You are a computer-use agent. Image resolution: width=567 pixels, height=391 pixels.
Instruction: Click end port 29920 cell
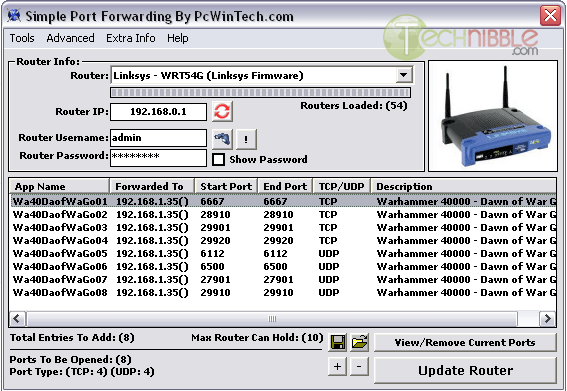(x=278, y=241)
